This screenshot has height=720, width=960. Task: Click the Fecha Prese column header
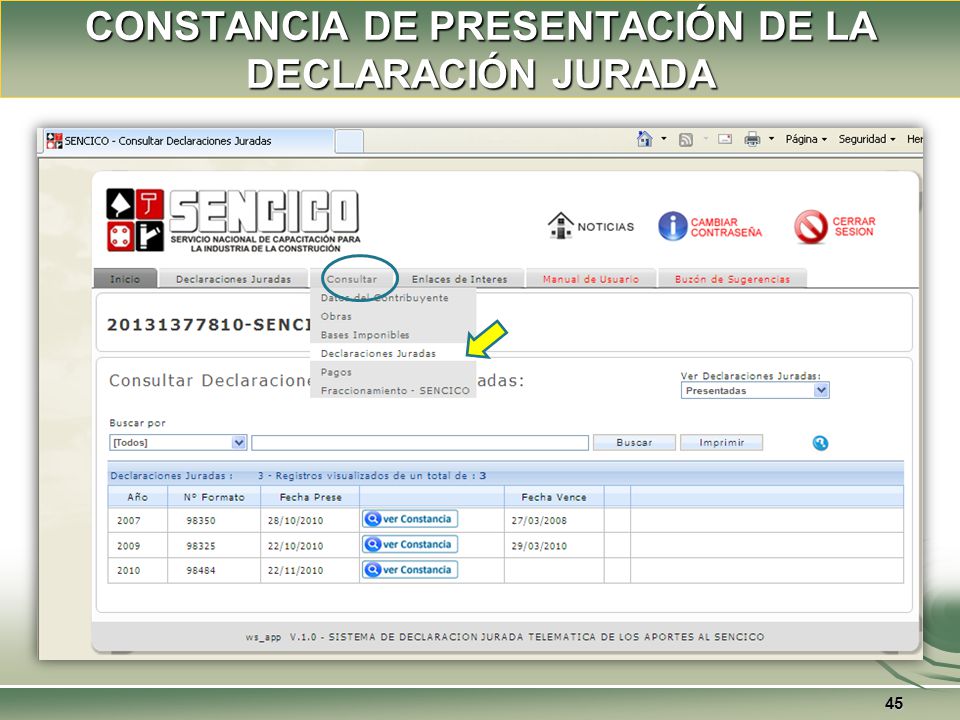click(310, 497)
